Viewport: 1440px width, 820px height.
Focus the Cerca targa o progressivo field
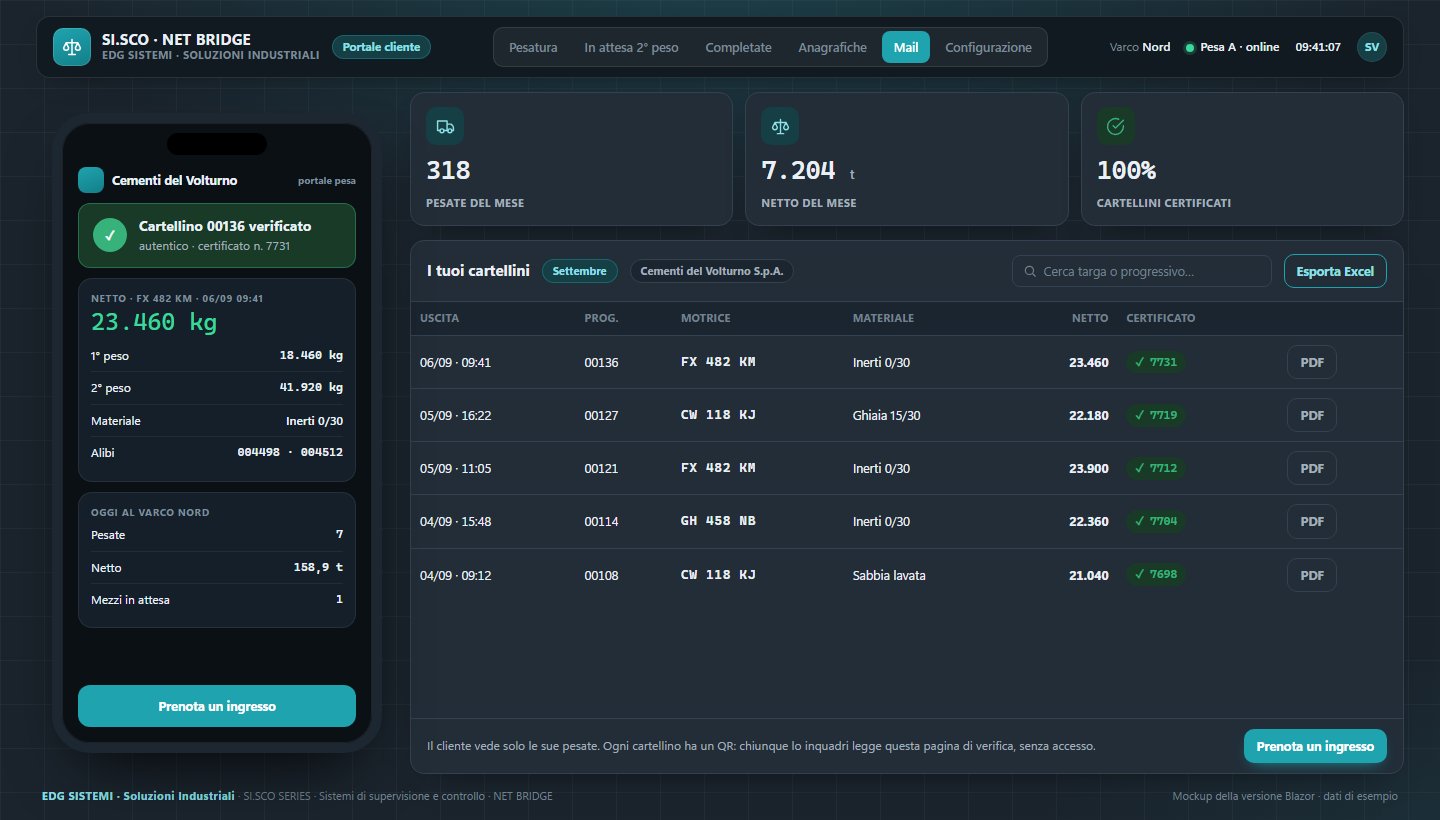click(x=1142, y=271)
